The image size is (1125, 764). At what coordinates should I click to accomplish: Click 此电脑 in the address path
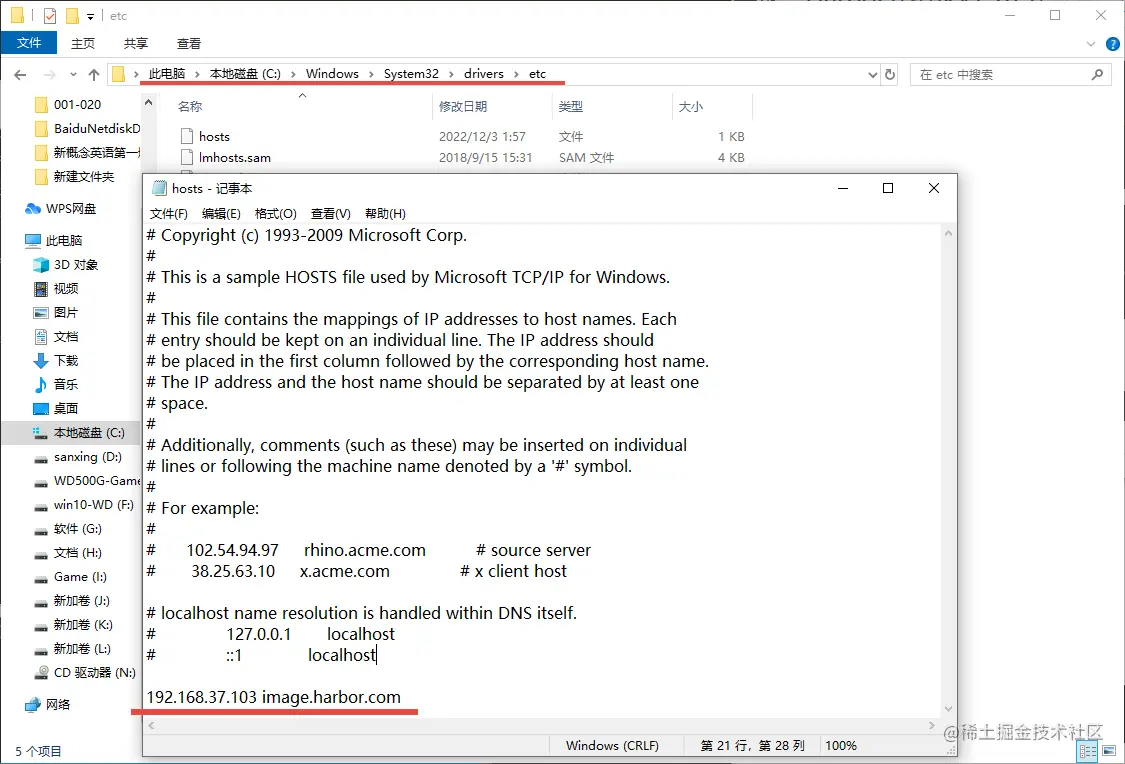[166, 74]
